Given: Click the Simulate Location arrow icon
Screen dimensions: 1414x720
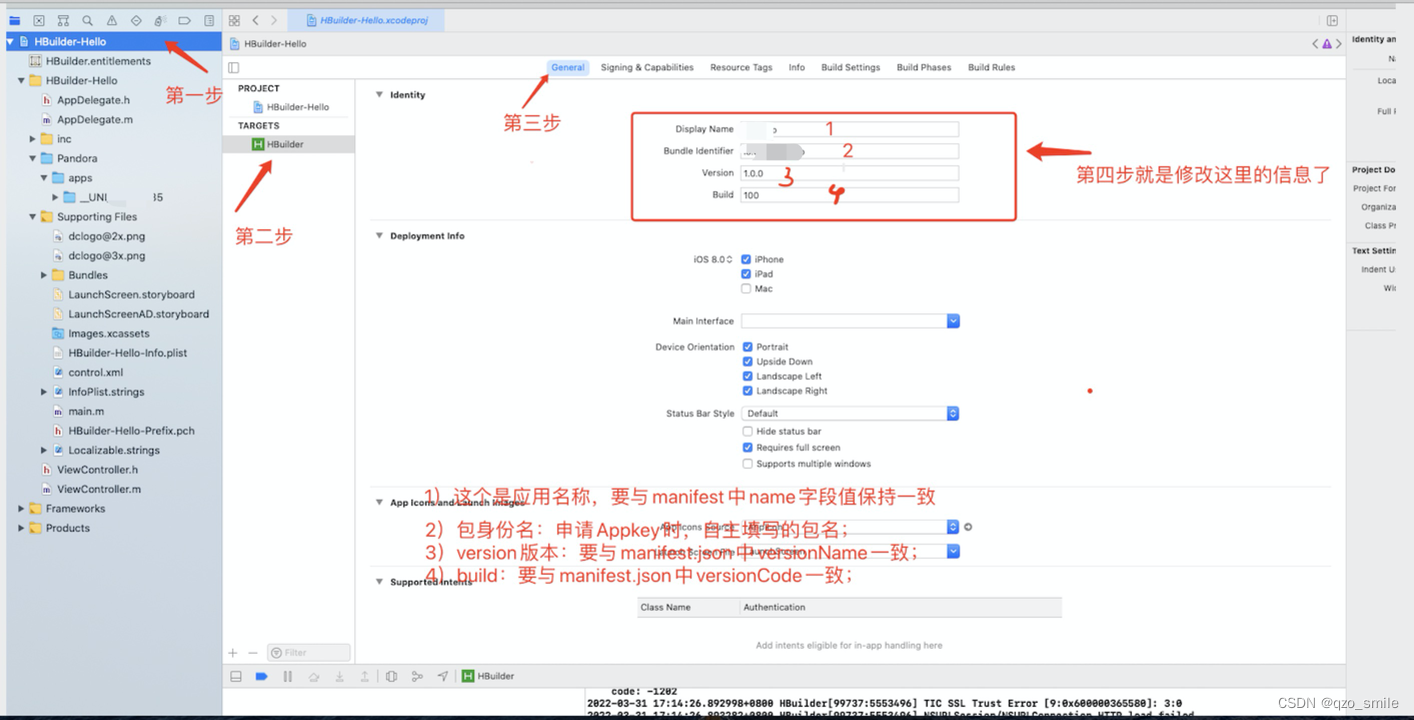Looking at the screenshot, I should (x=443, y=676).
